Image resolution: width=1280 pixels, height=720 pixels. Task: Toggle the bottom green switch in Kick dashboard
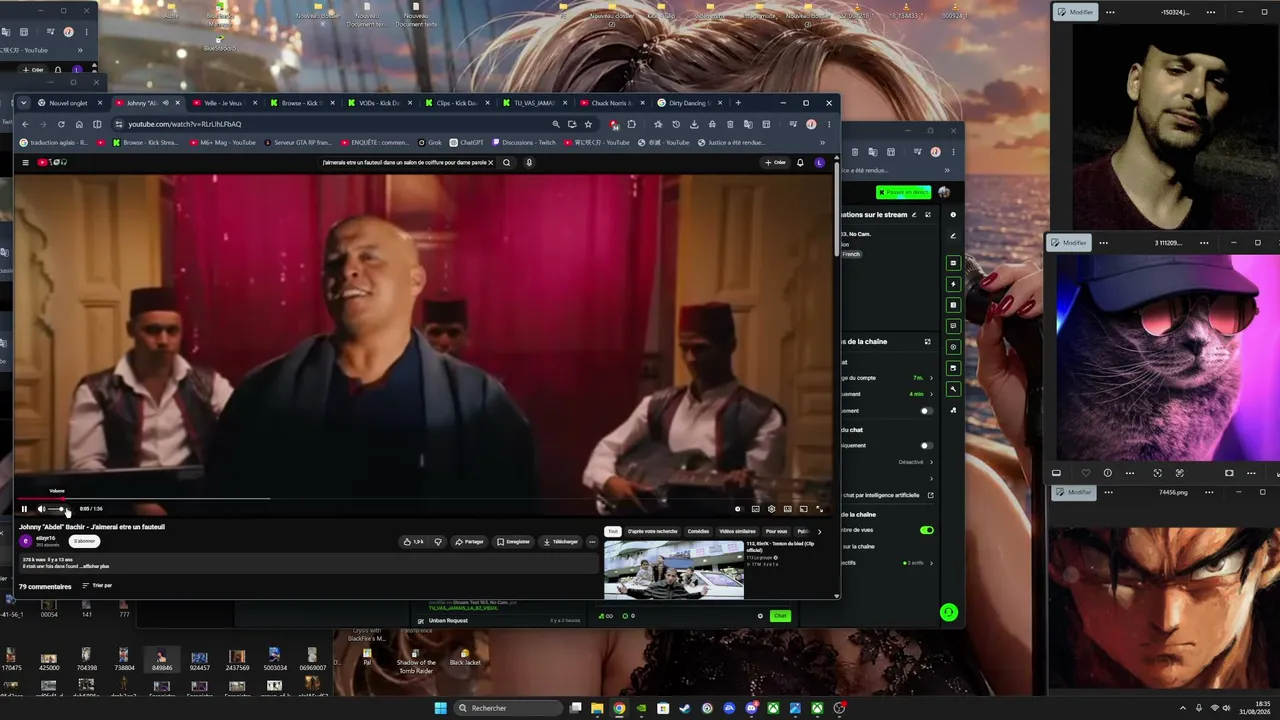pyautogui.click(x=926, y=530)
